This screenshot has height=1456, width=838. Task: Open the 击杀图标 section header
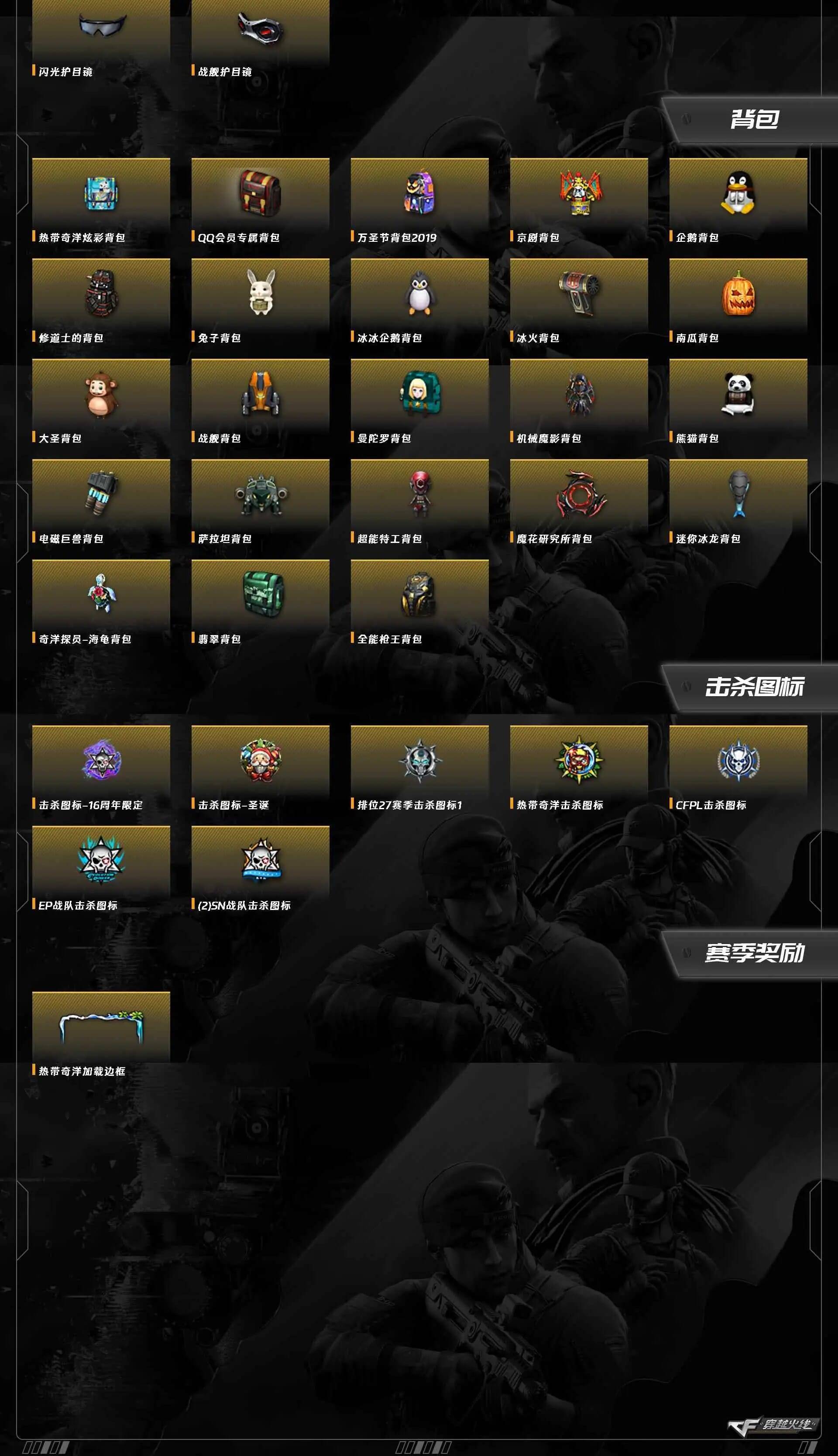click(755, 687)
